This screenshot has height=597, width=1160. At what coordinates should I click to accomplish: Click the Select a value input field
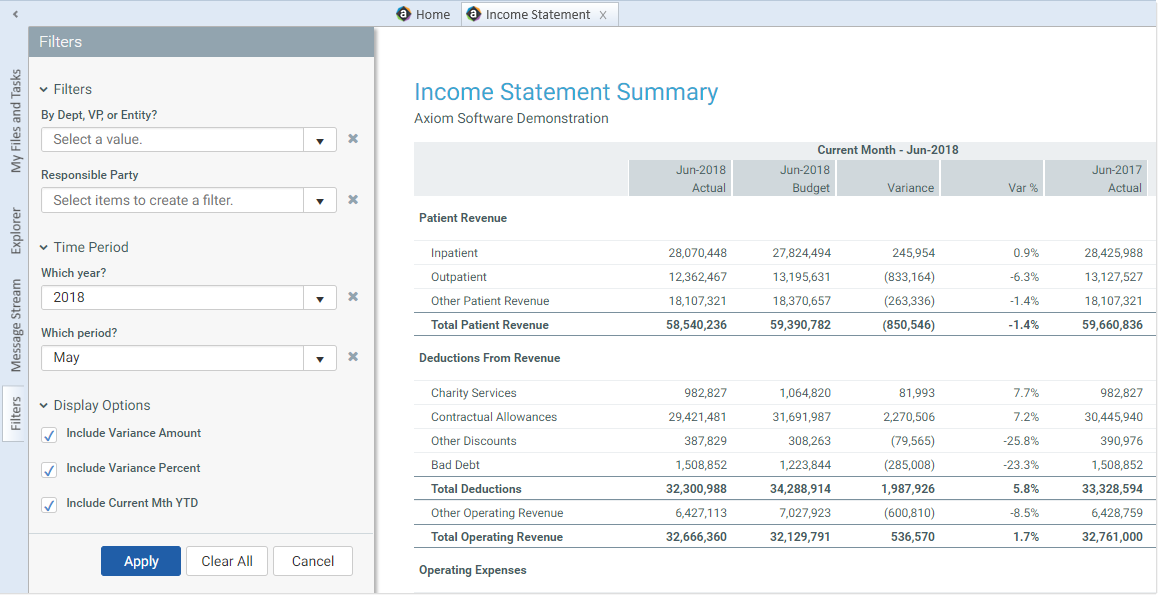tap(173, 140)
